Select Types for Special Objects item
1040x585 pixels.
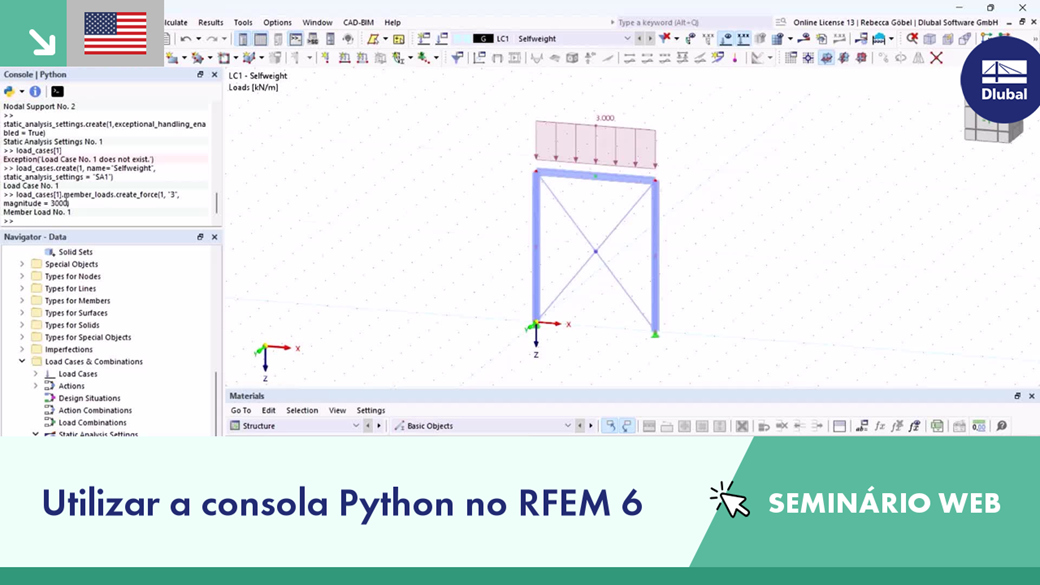88,338
